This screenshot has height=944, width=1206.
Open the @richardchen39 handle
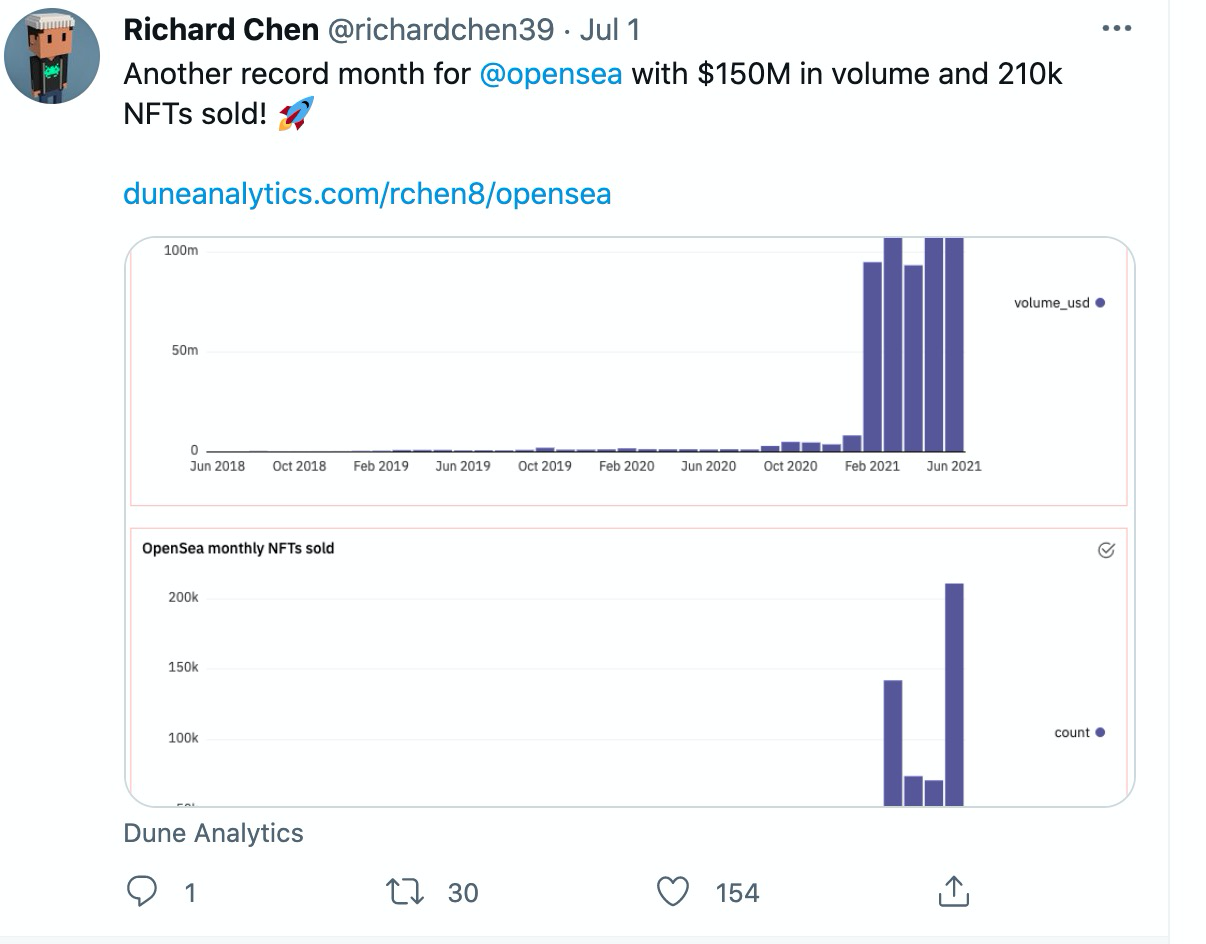point(440,30)
